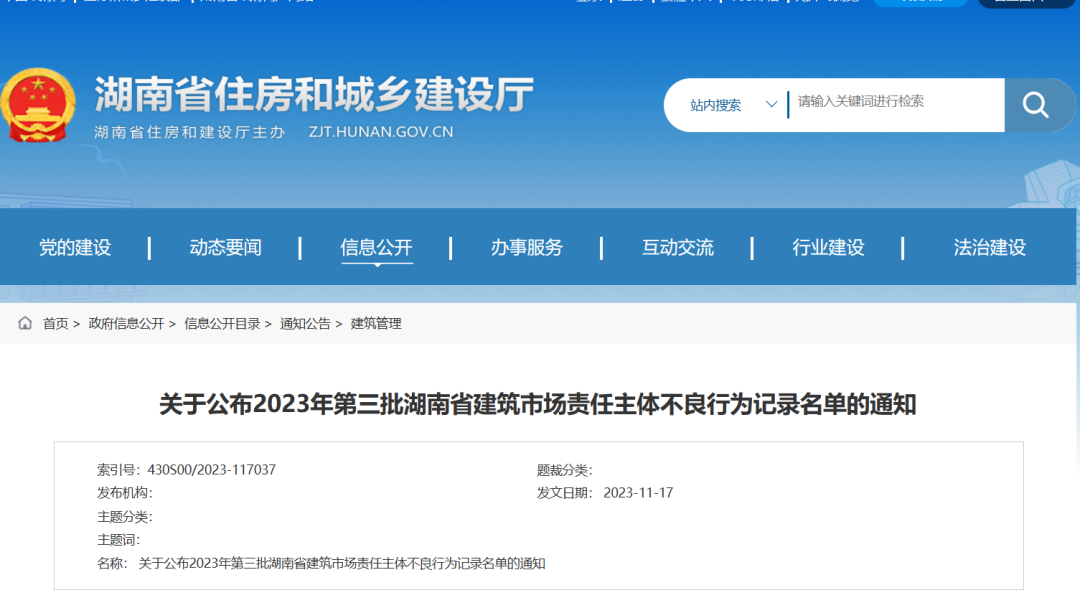The image size is (1080, 603).
Task: Open the 动态要闻 menu item
Action: click(224, 247)
